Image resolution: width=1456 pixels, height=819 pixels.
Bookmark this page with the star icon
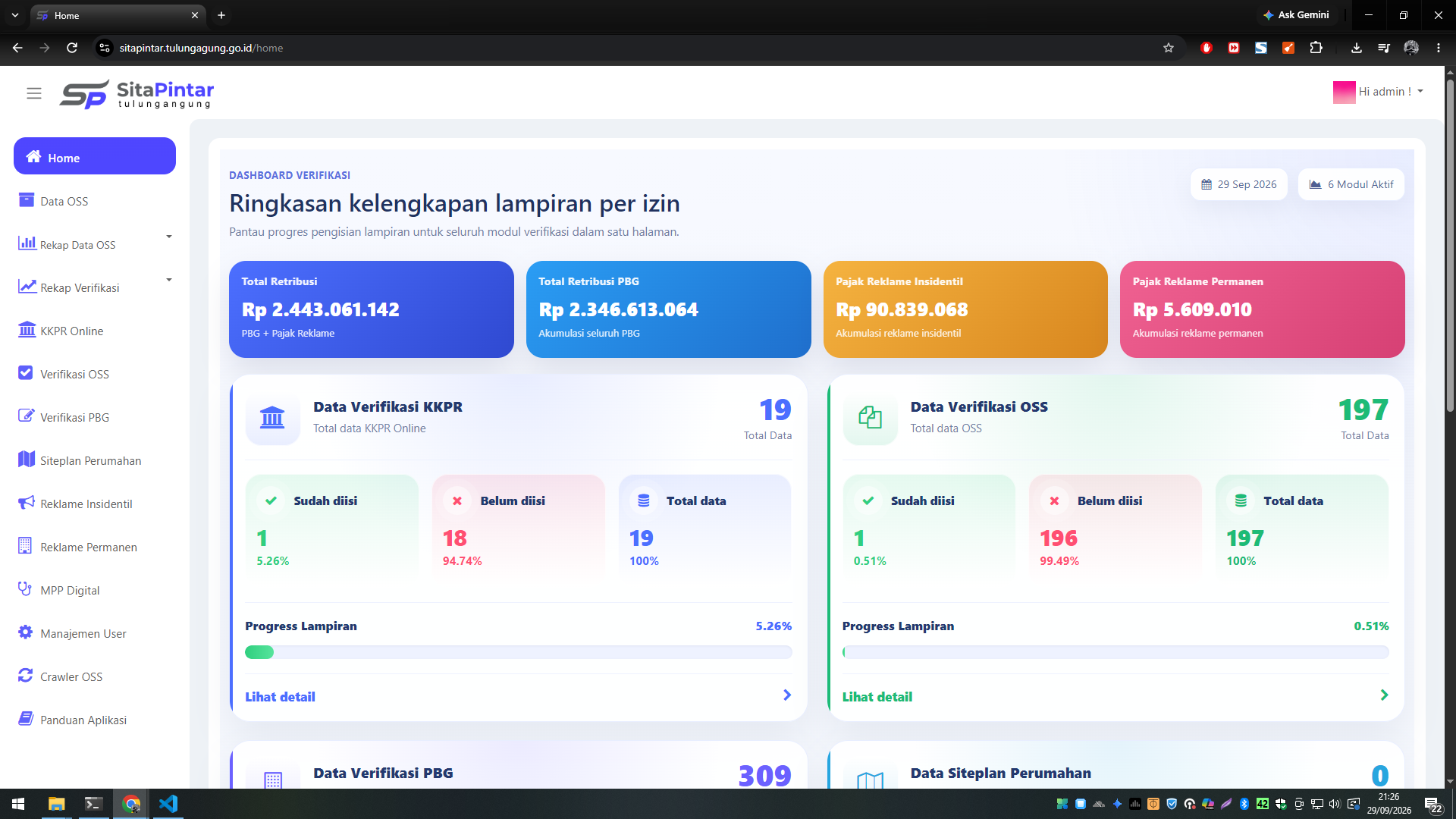coord(1169,48)
